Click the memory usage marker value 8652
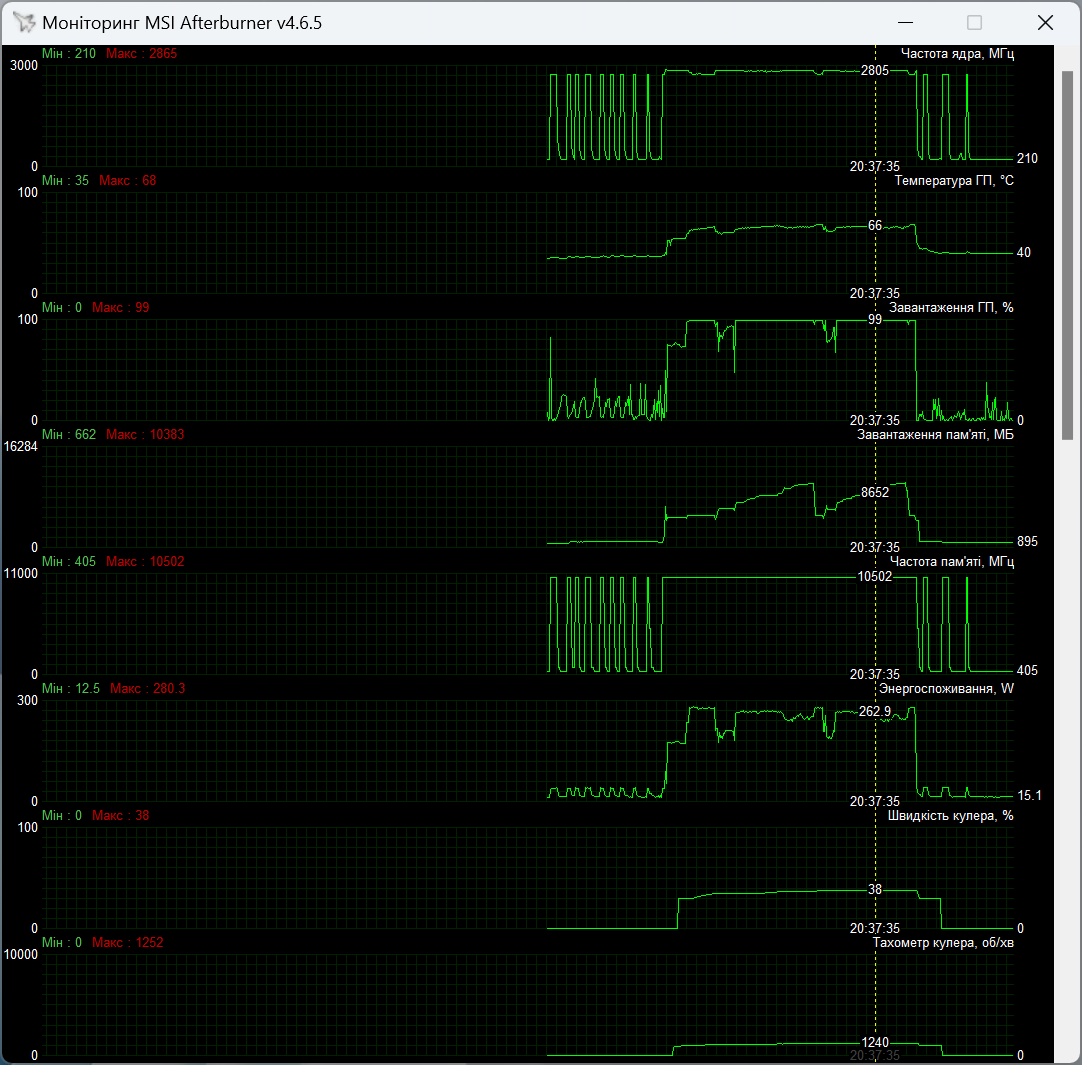This screenshot has width=1082, height=1065. click(874, 492)
